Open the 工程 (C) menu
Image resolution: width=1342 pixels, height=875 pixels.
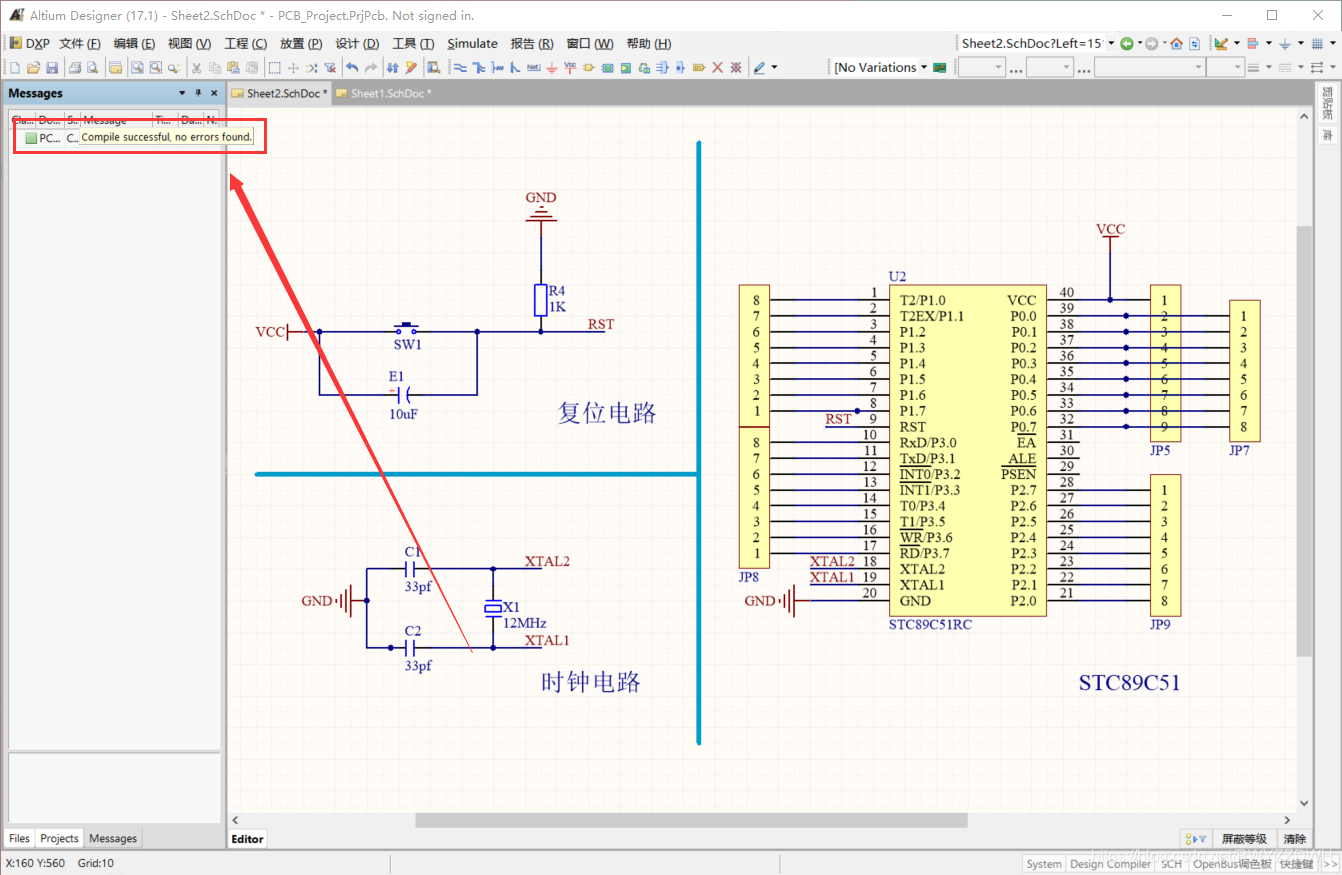[246, 43]
